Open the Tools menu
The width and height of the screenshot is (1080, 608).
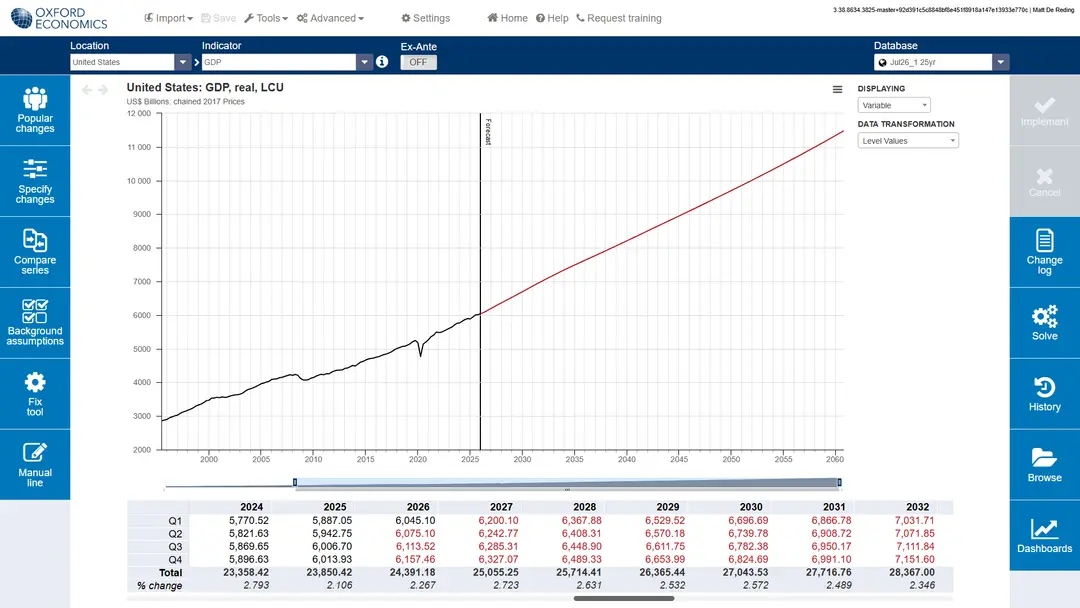tap(266, 18)
